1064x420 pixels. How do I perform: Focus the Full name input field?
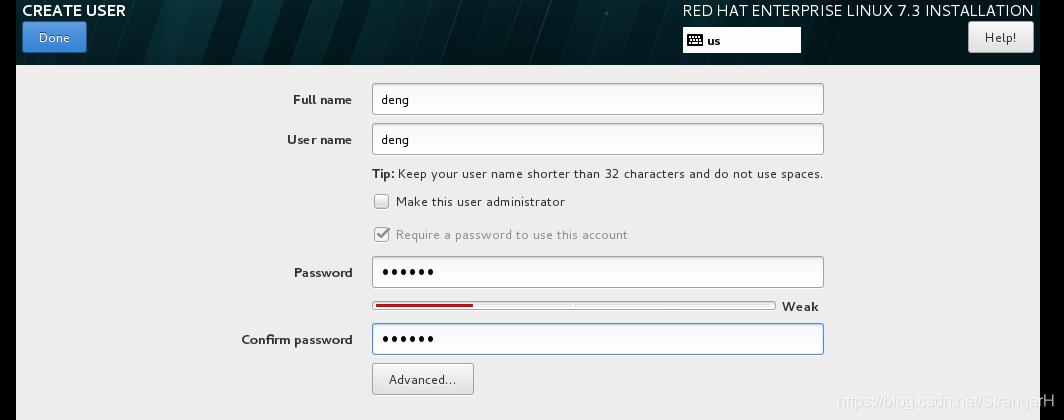click(x=597, y=100)
